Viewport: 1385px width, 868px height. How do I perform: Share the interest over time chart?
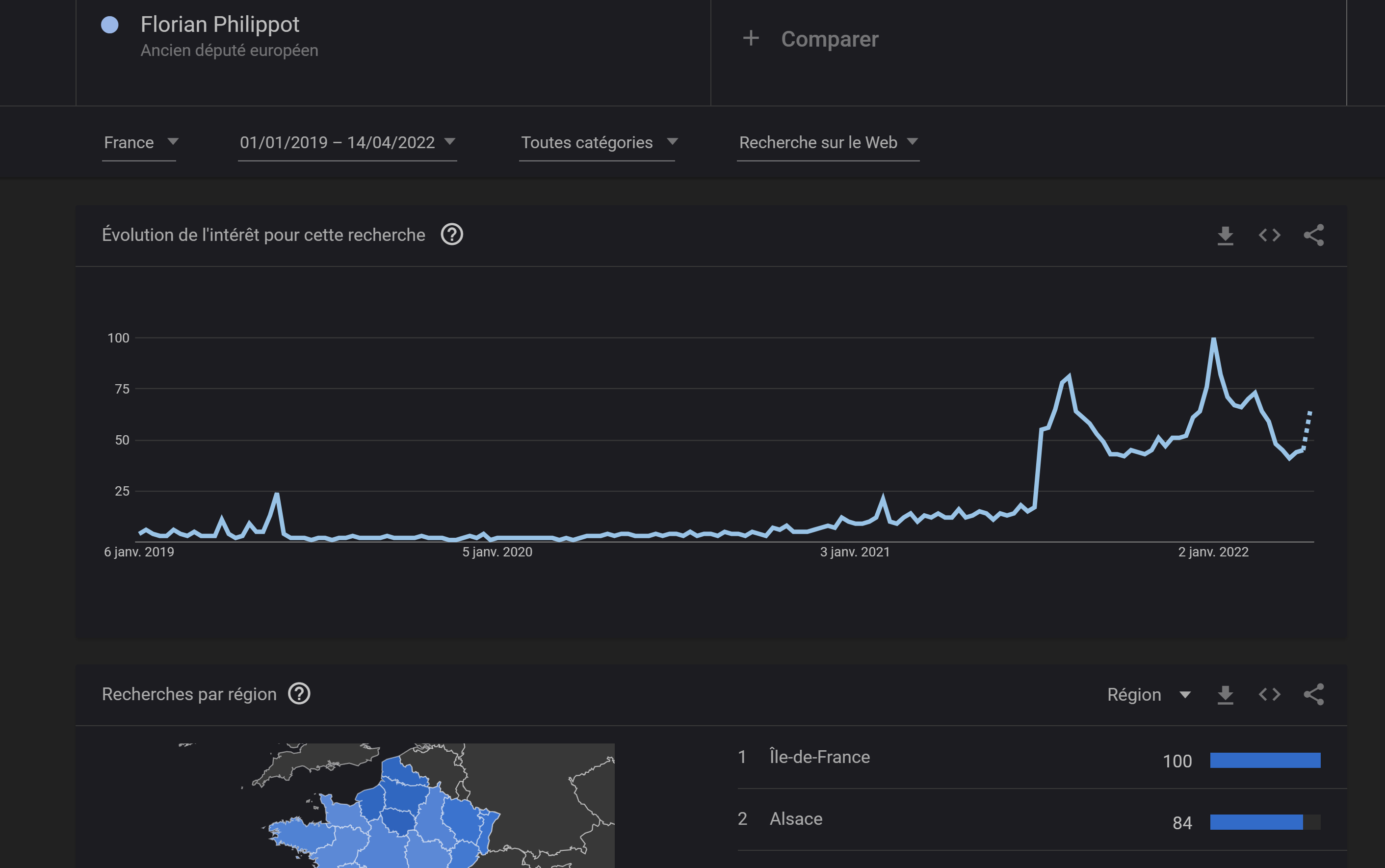(x=1313, y=236)
